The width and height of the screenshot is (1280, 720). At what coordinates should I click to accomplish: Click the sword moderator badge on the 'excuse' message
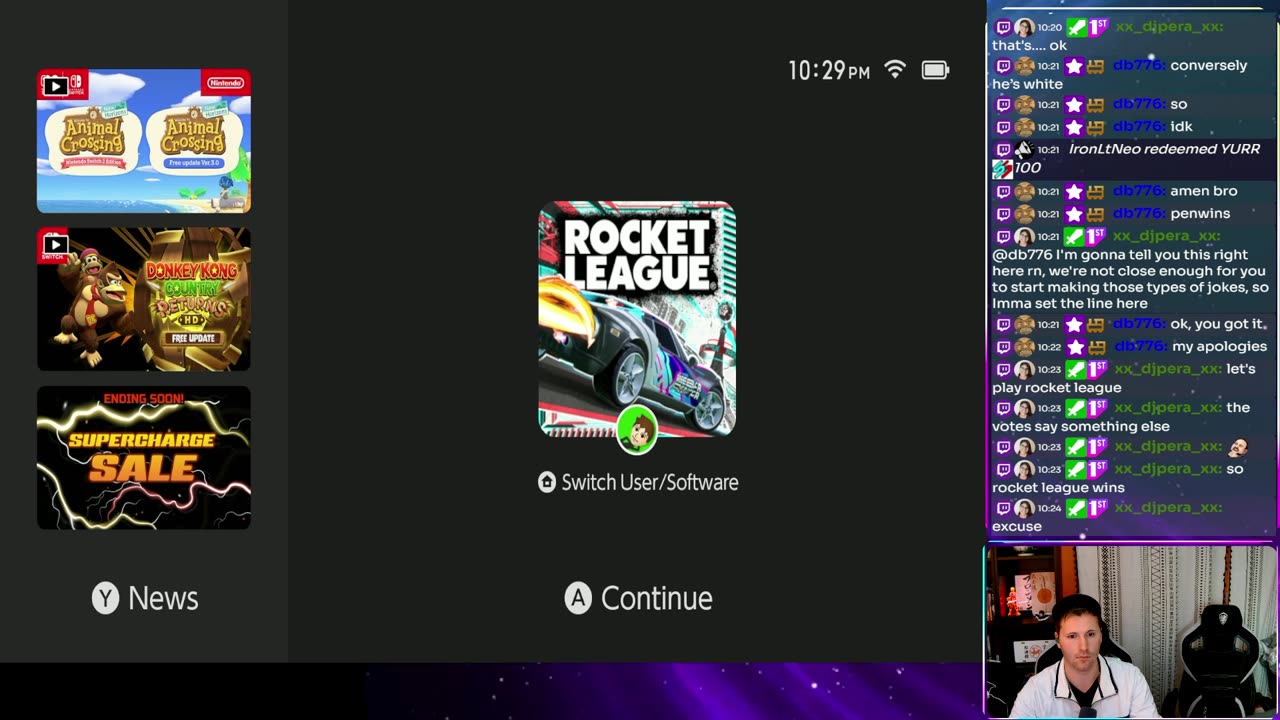(1075, 508)
